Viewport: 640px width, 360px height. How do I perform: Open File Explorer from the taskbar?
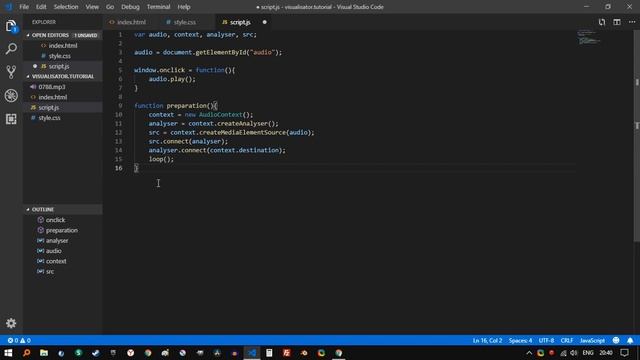point(44,353)
